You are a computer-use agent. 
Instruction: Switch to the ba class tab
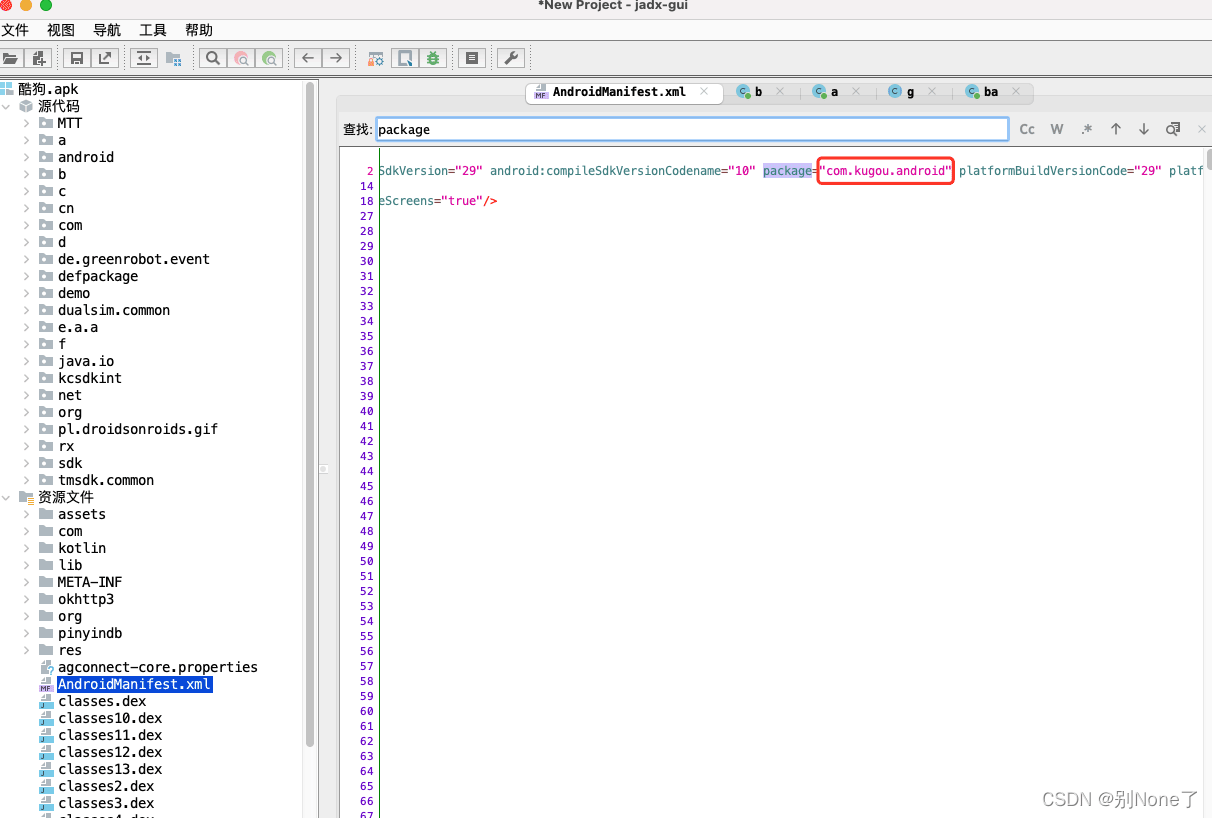pyautogui.click(x=990, y=92)
